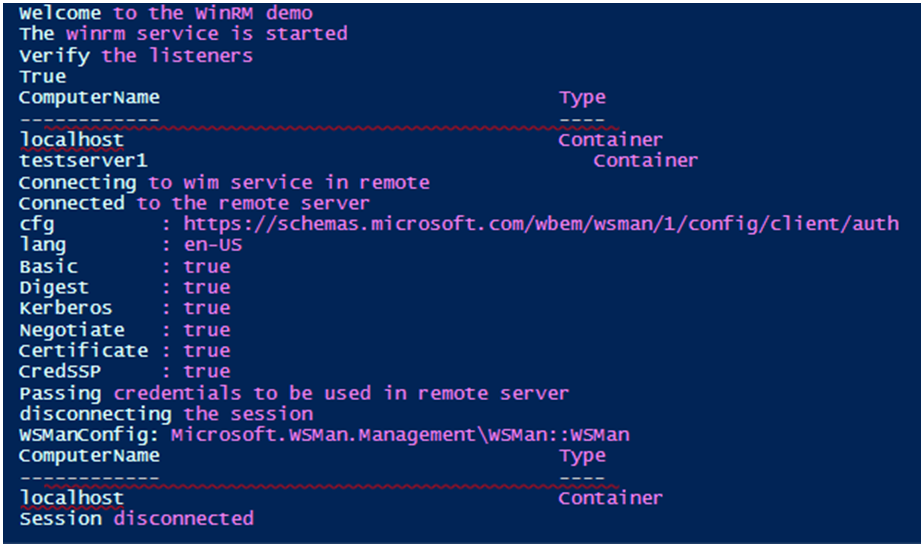
Task: Click the 'True' output value
Action: [42, 77]
